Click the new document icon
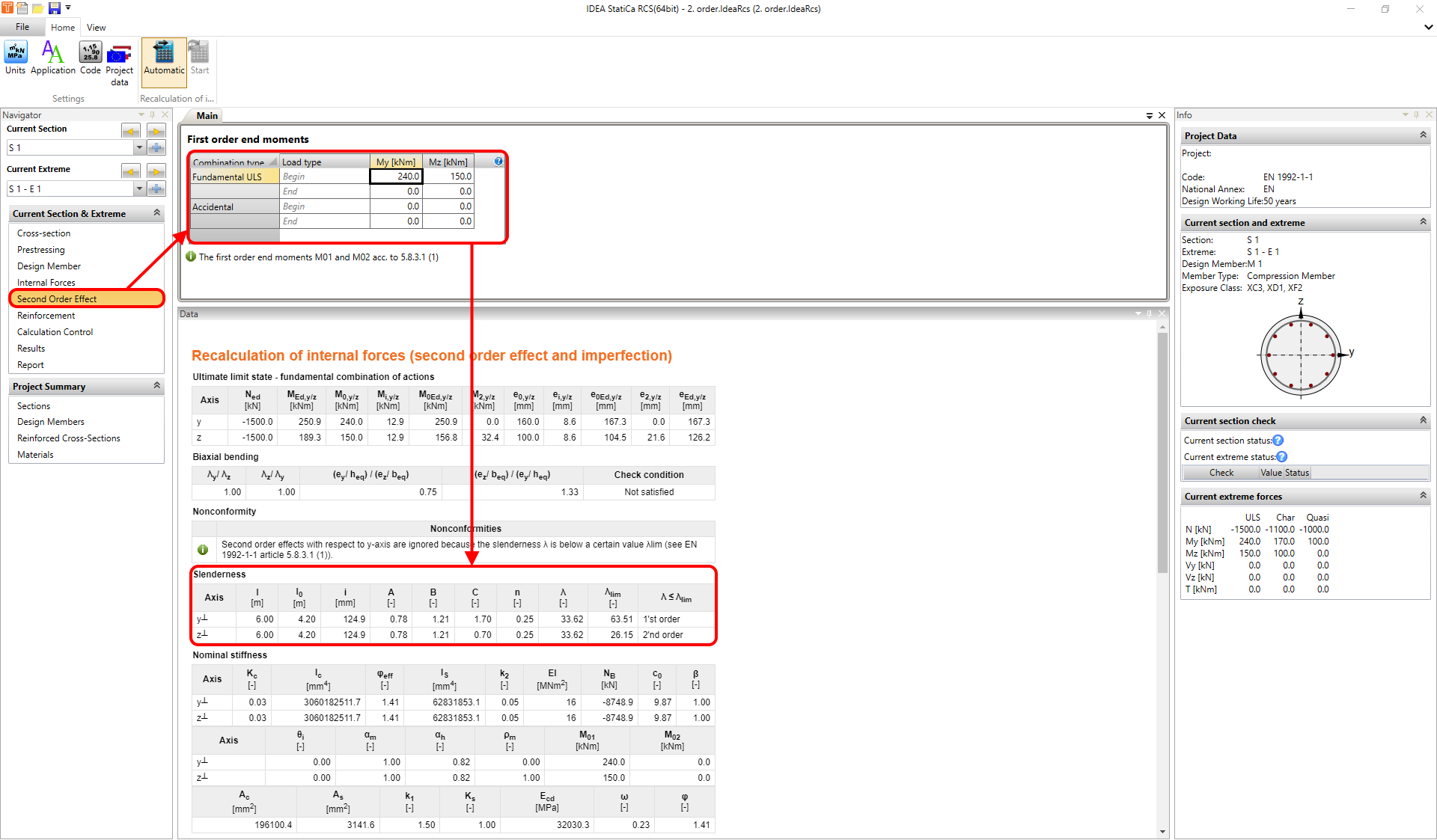The image size is (1437, 840). tap(22, 8)
